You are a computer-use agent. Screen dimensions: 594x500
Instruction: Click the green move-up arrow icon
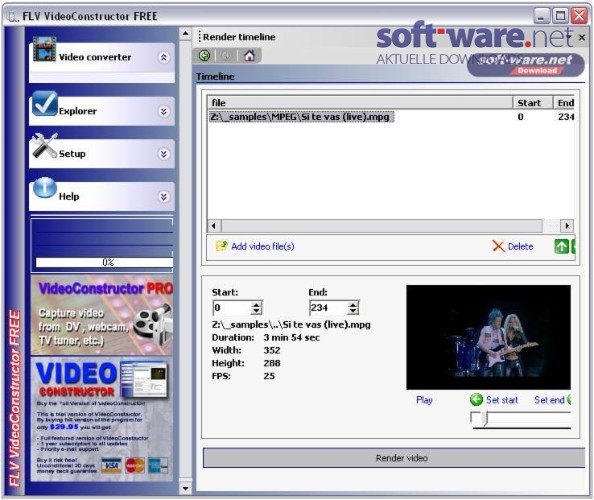(561, 247)
